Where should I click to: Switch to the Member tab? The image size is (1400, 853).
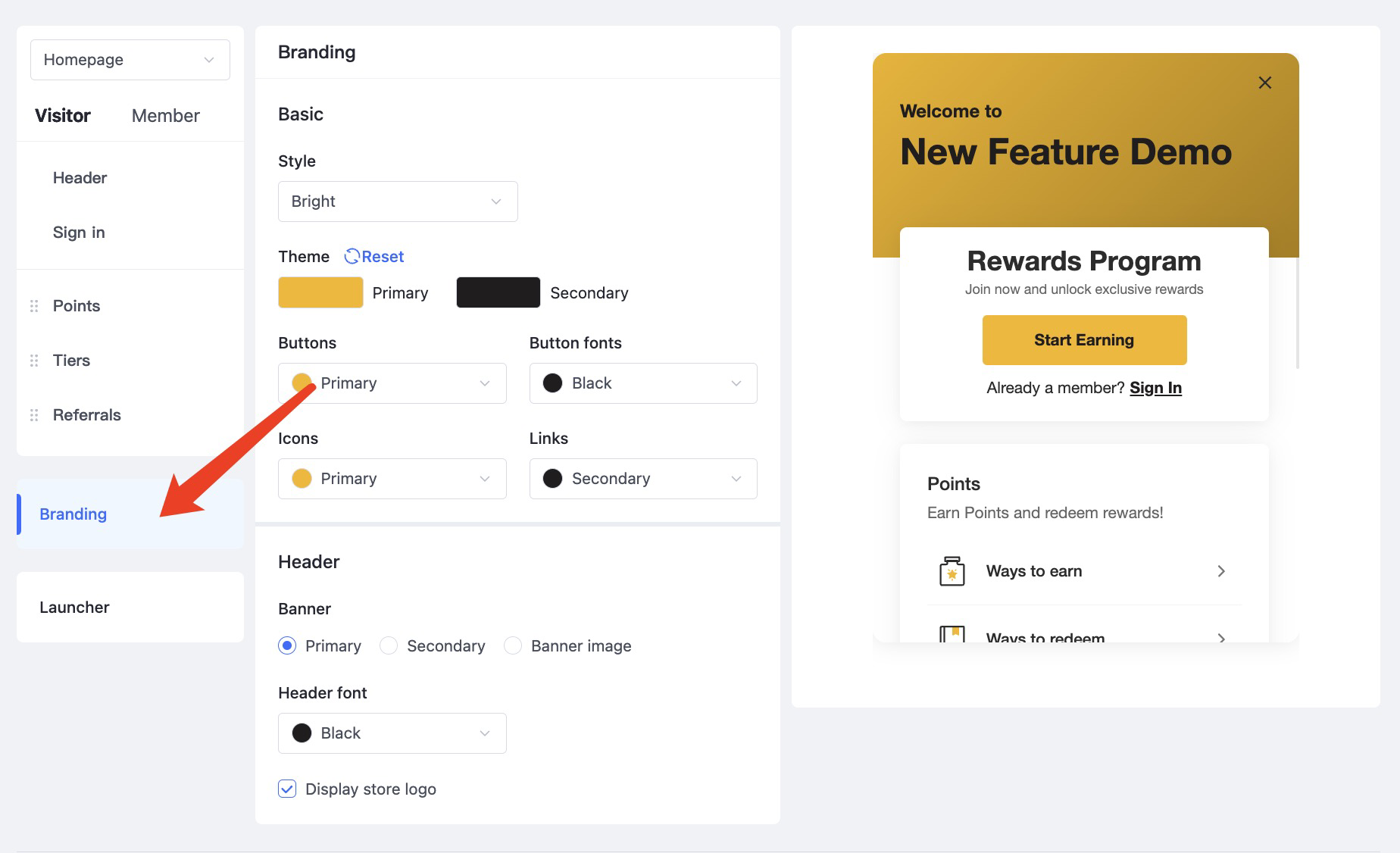(166, 115)
